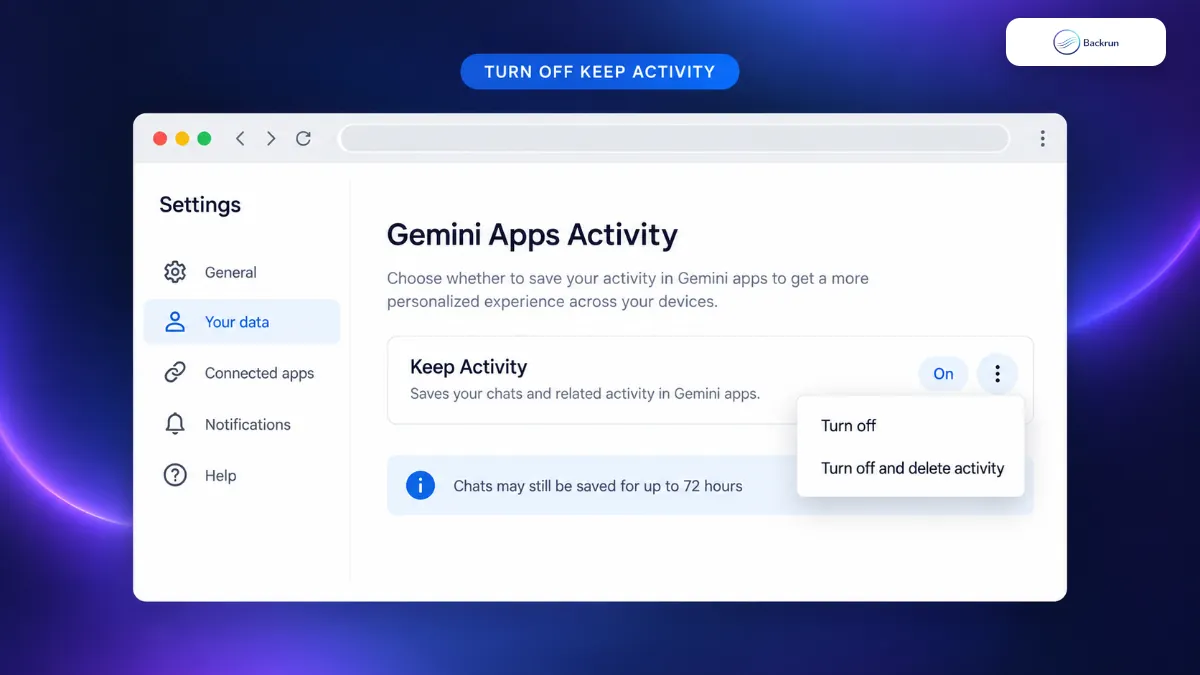Click the Your data person icon
Viewport: 1200px width, 675px height.
point(175,322)
